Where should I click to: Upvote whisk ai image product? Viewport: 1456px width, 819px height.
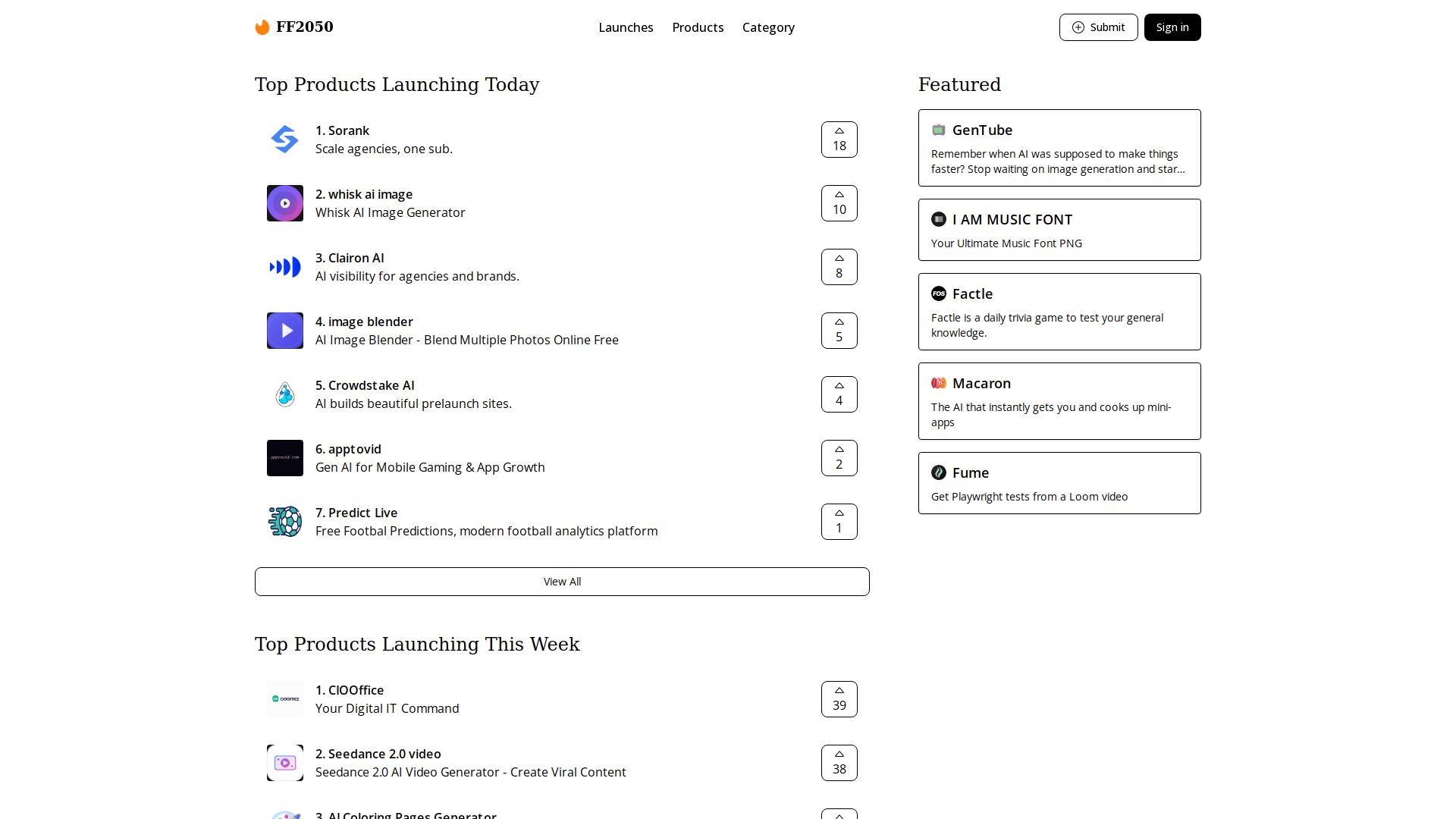[x=839, y=203]
